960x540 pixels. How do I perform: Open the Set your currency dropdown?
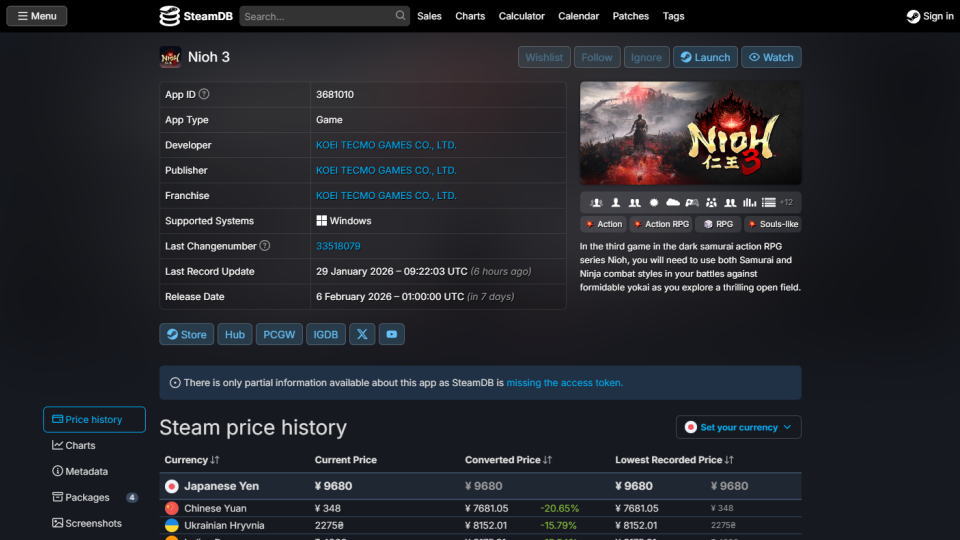738,427
